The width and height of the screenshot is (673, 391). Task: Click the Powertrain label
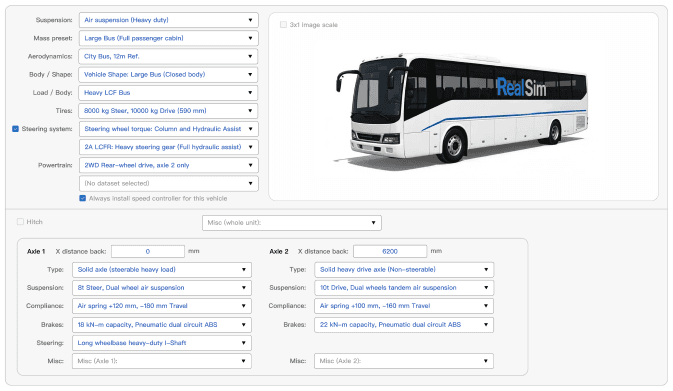(55, 165)
